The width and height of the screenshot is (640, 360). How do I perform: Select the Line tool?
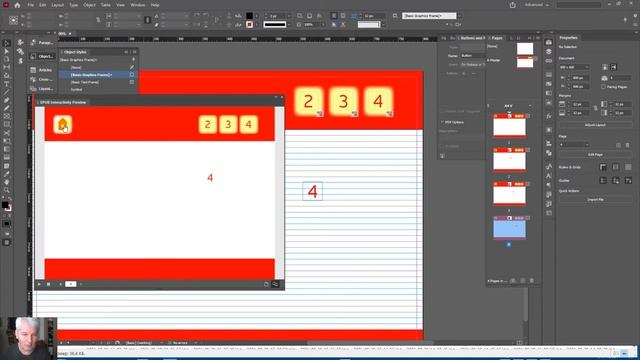pyautogui.click(x=6, y=92)
